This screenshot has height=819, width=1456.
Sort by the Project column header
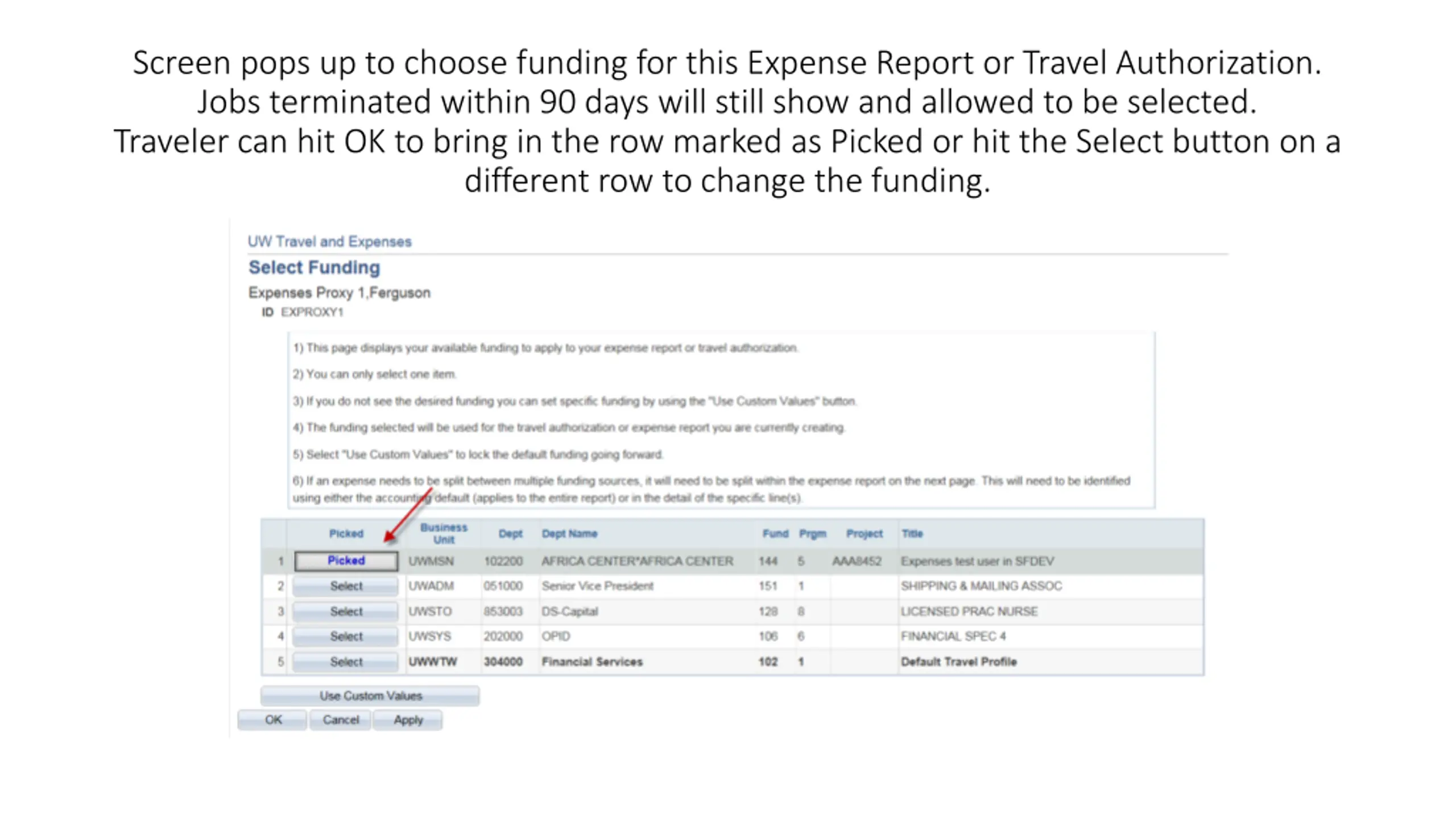[864, 533]
